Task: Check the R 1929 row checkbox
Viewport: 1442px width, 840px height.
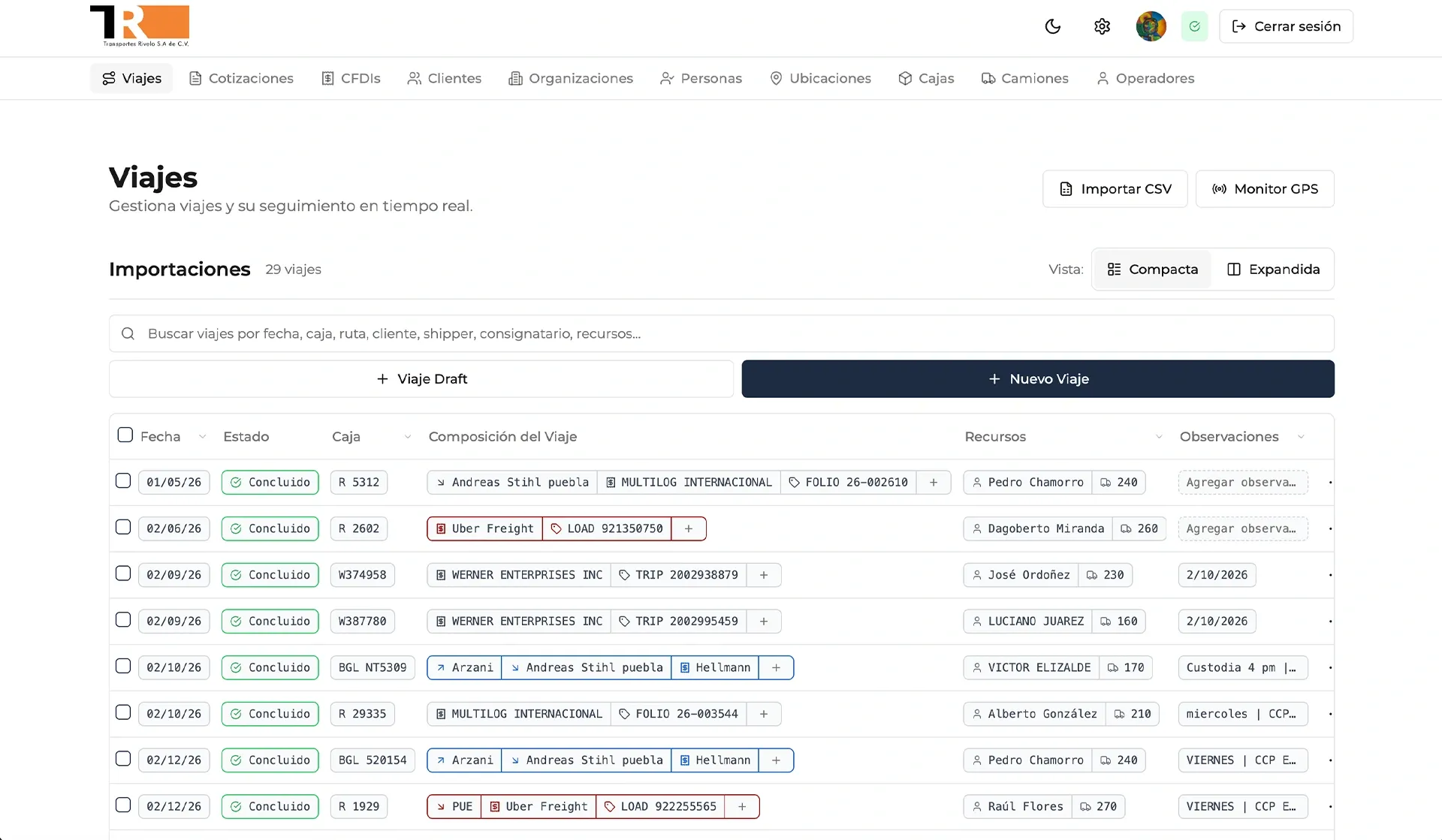Action: (123, 805)
